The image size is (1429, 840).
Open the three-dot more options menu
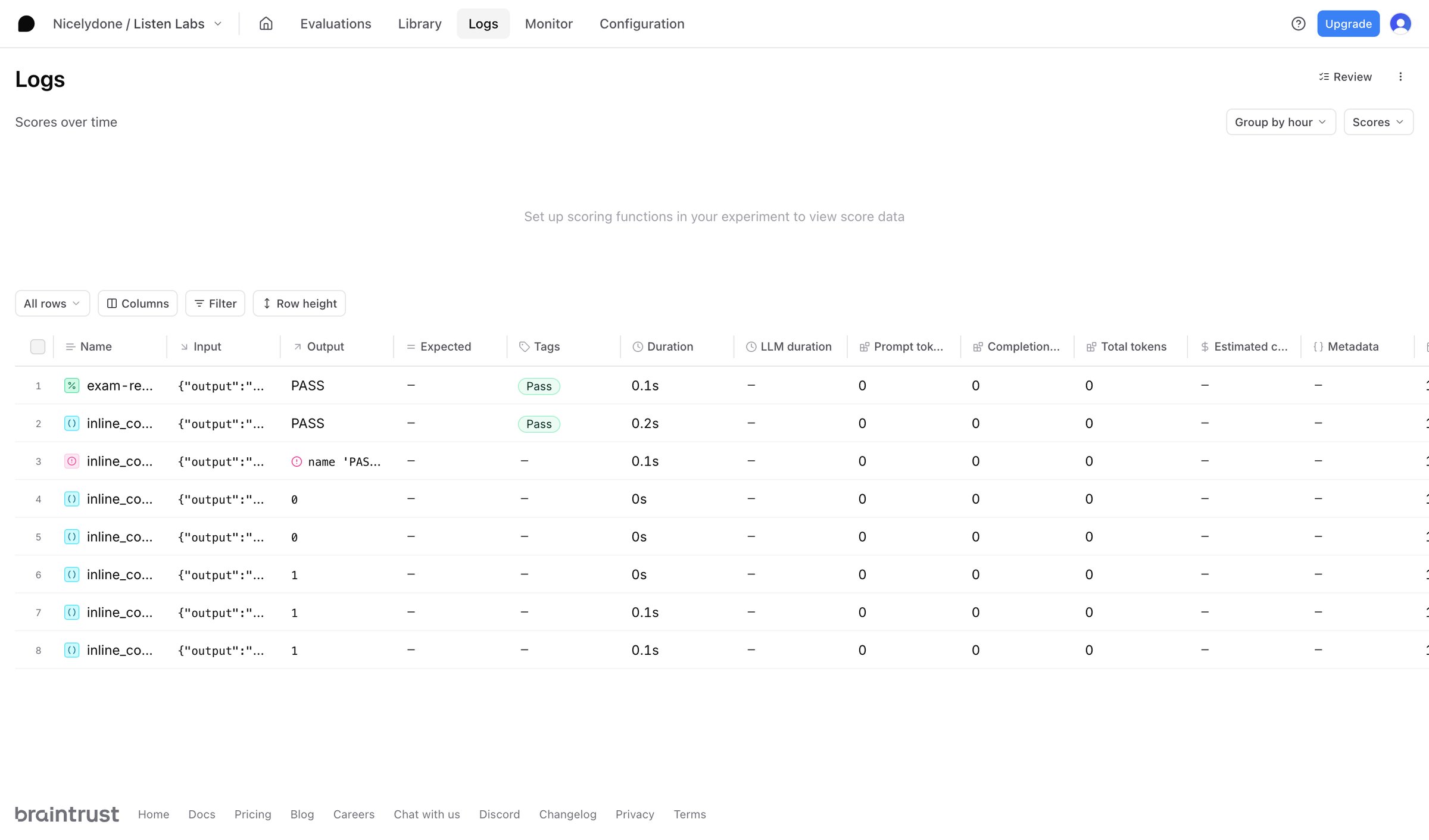[x=1400, y=77]
